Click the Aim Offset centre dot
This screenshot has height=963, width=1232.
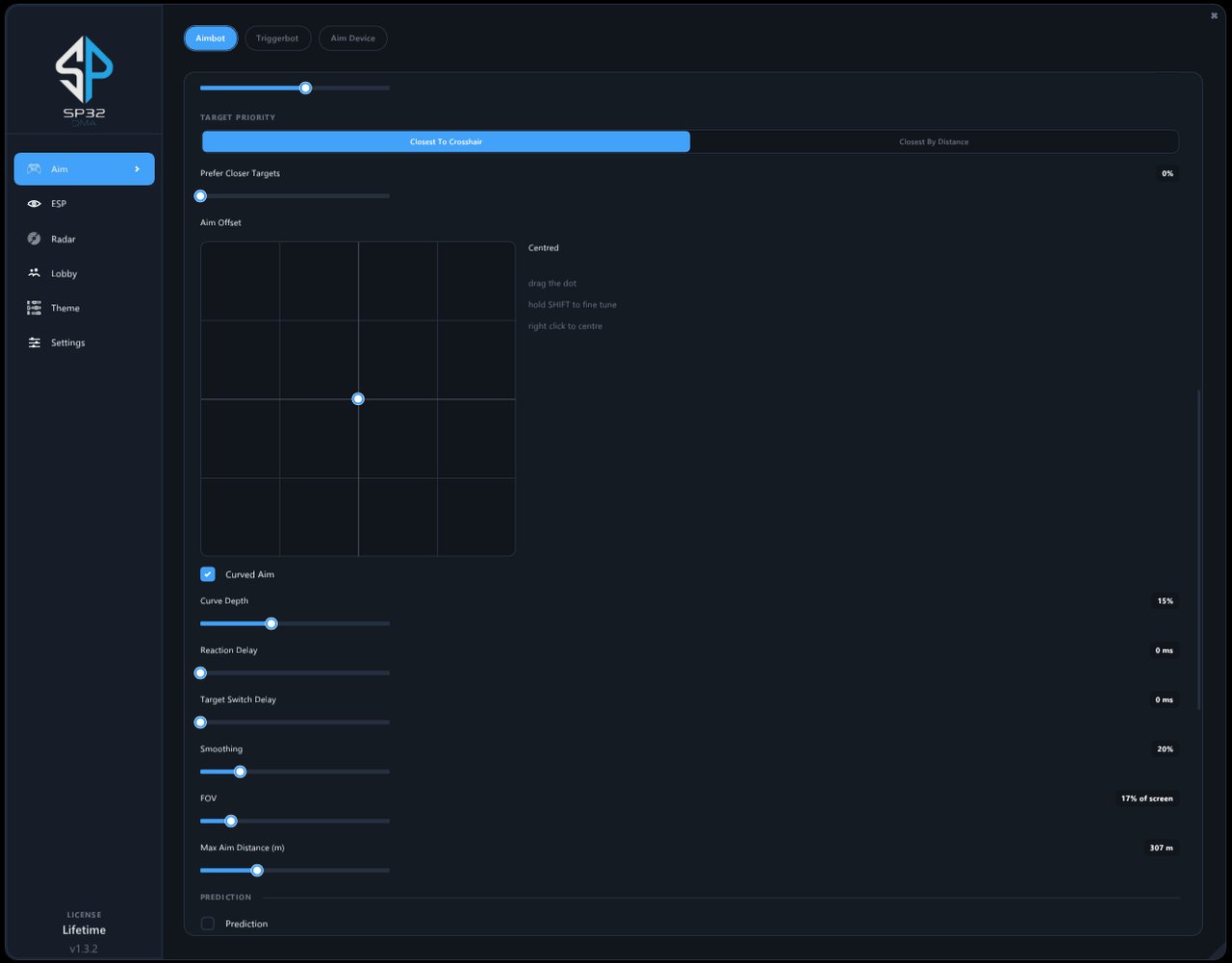(358, 399)
